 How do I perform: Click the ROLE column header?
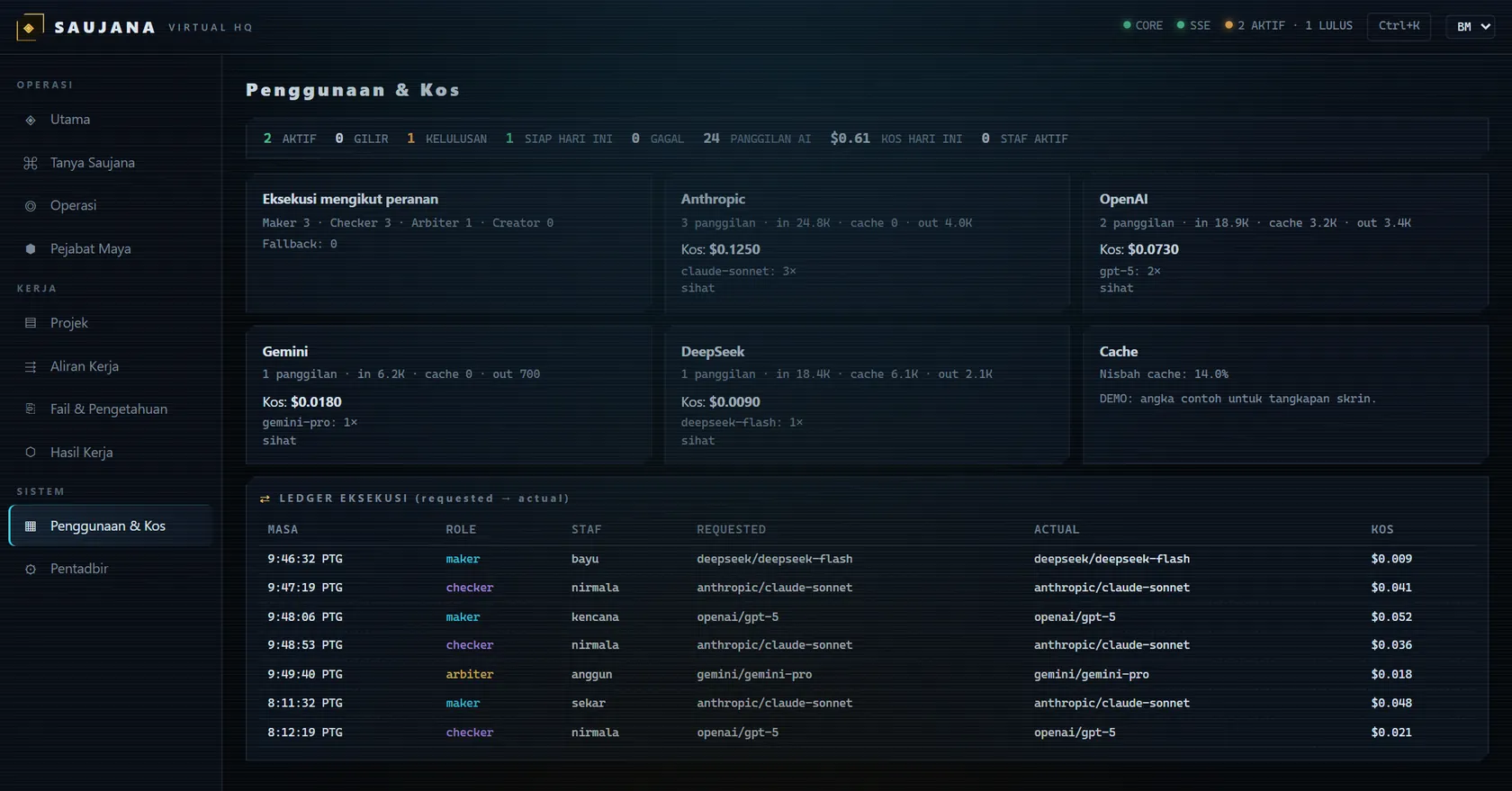tap(461, 530)
